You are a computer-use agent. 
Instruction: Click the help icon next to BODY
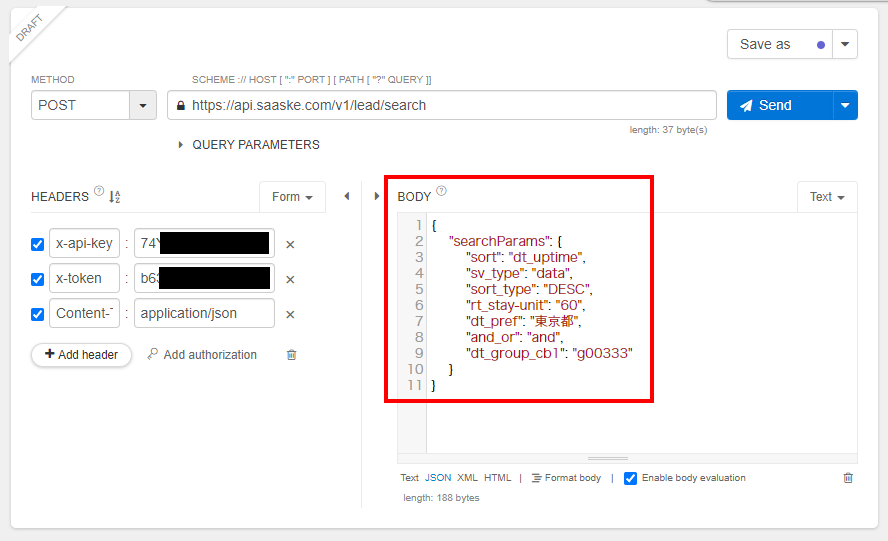[441, 192]
